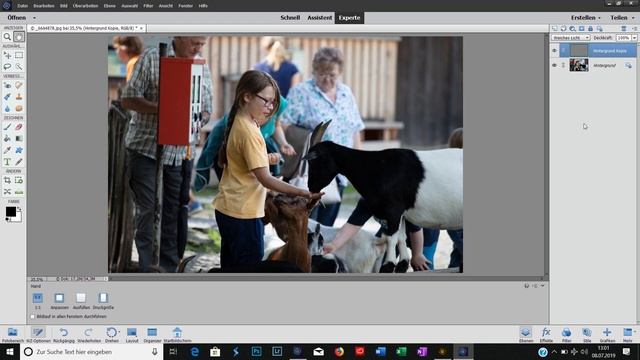Expand the Öffnen dropdown arrow
The height and width of the screenshot is (360, 640).
34,18
